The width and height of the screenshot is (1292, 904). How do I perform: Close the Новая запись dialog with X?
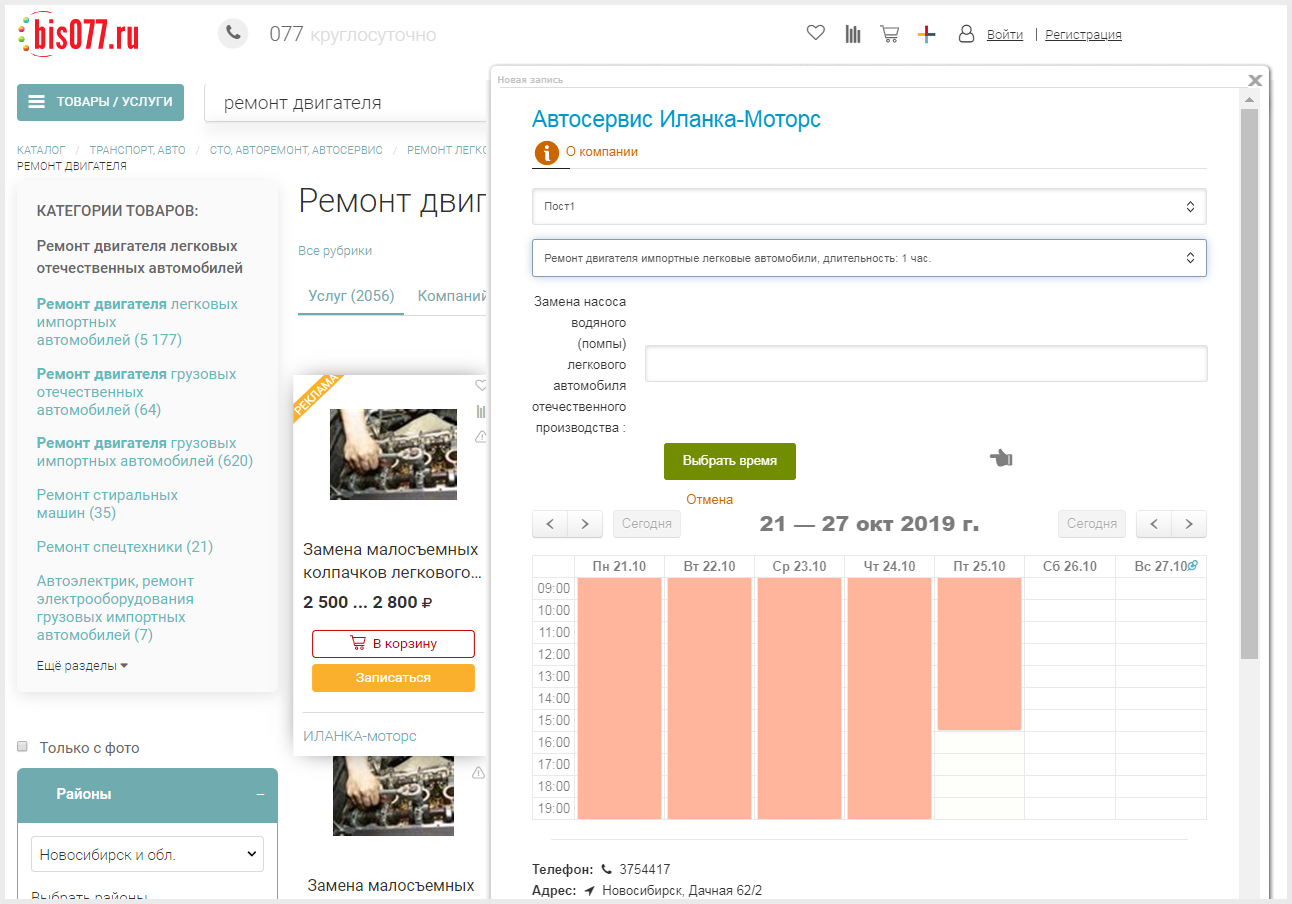point(1256,79)
